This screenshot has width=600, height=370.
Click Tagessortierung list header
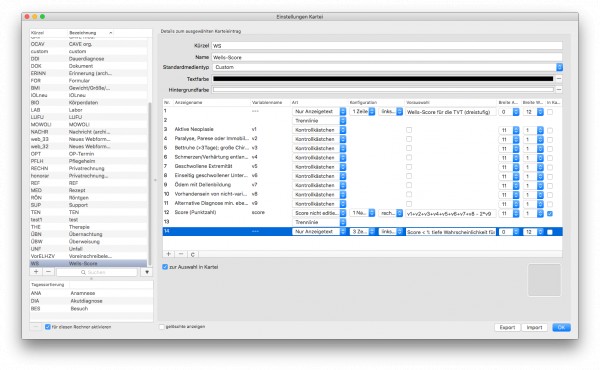tap(49, 285)
